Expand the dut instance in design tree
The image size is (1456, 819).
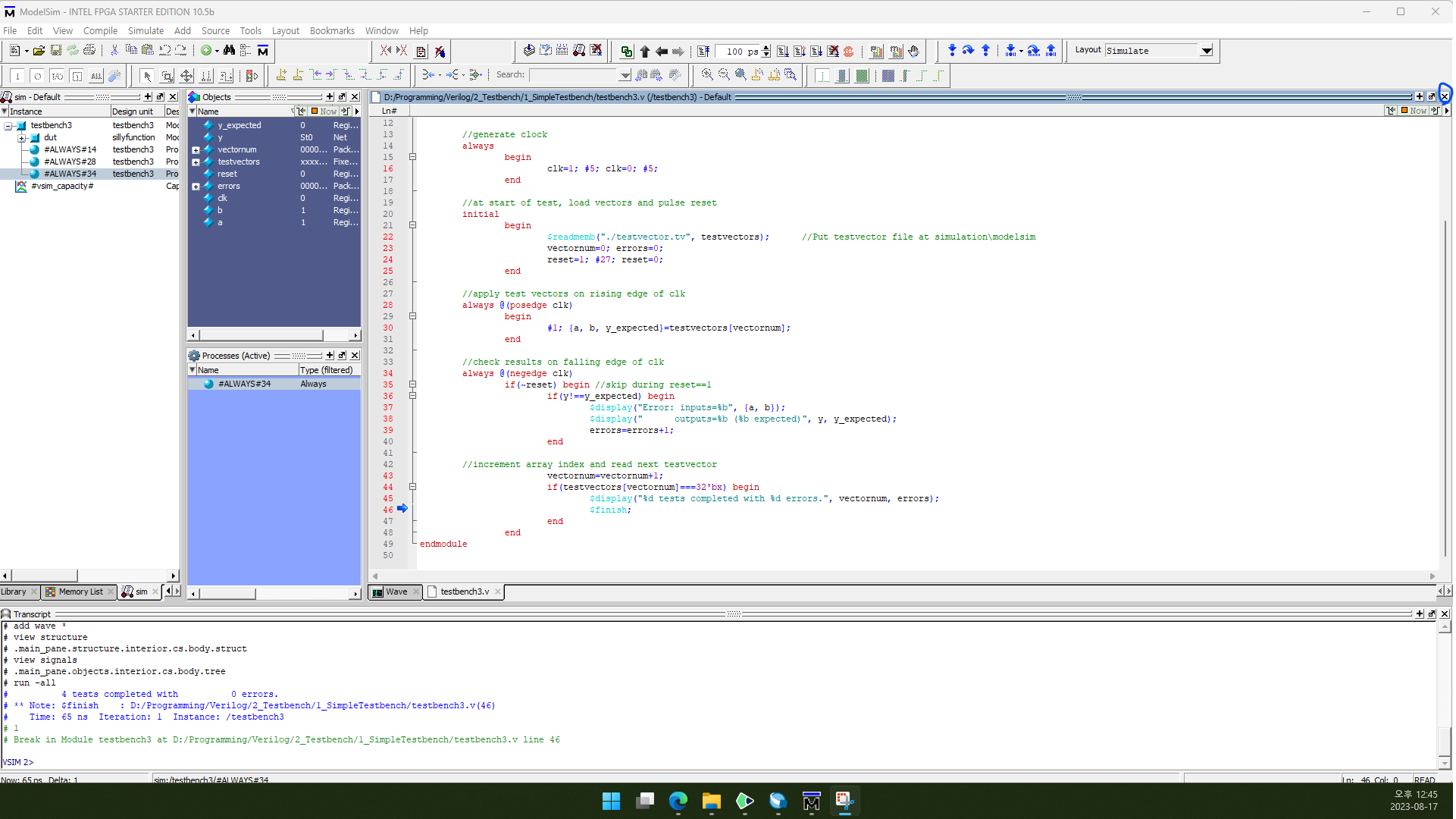click(x=21, y=137)
